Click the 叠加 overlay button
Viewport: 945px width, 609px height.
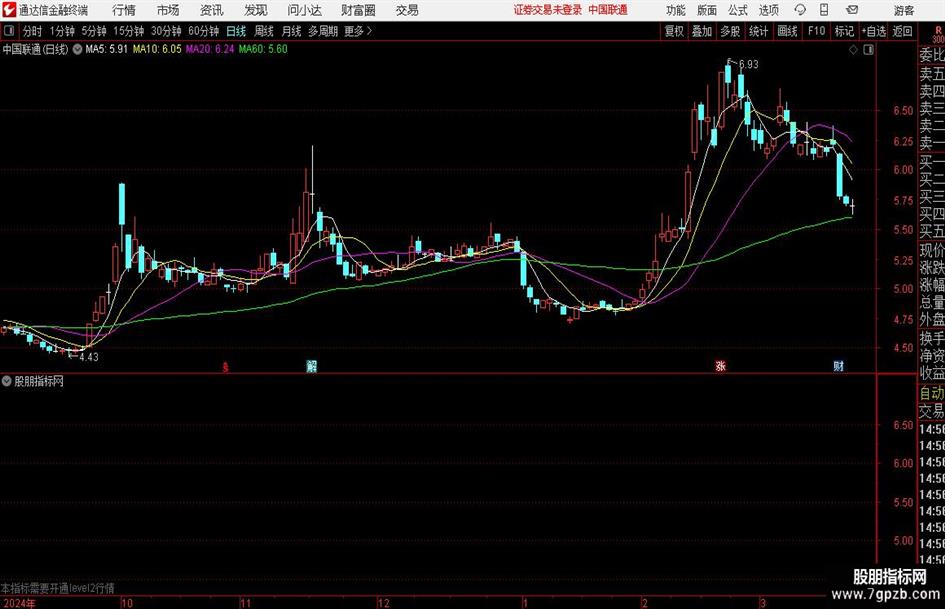(702, 31)
